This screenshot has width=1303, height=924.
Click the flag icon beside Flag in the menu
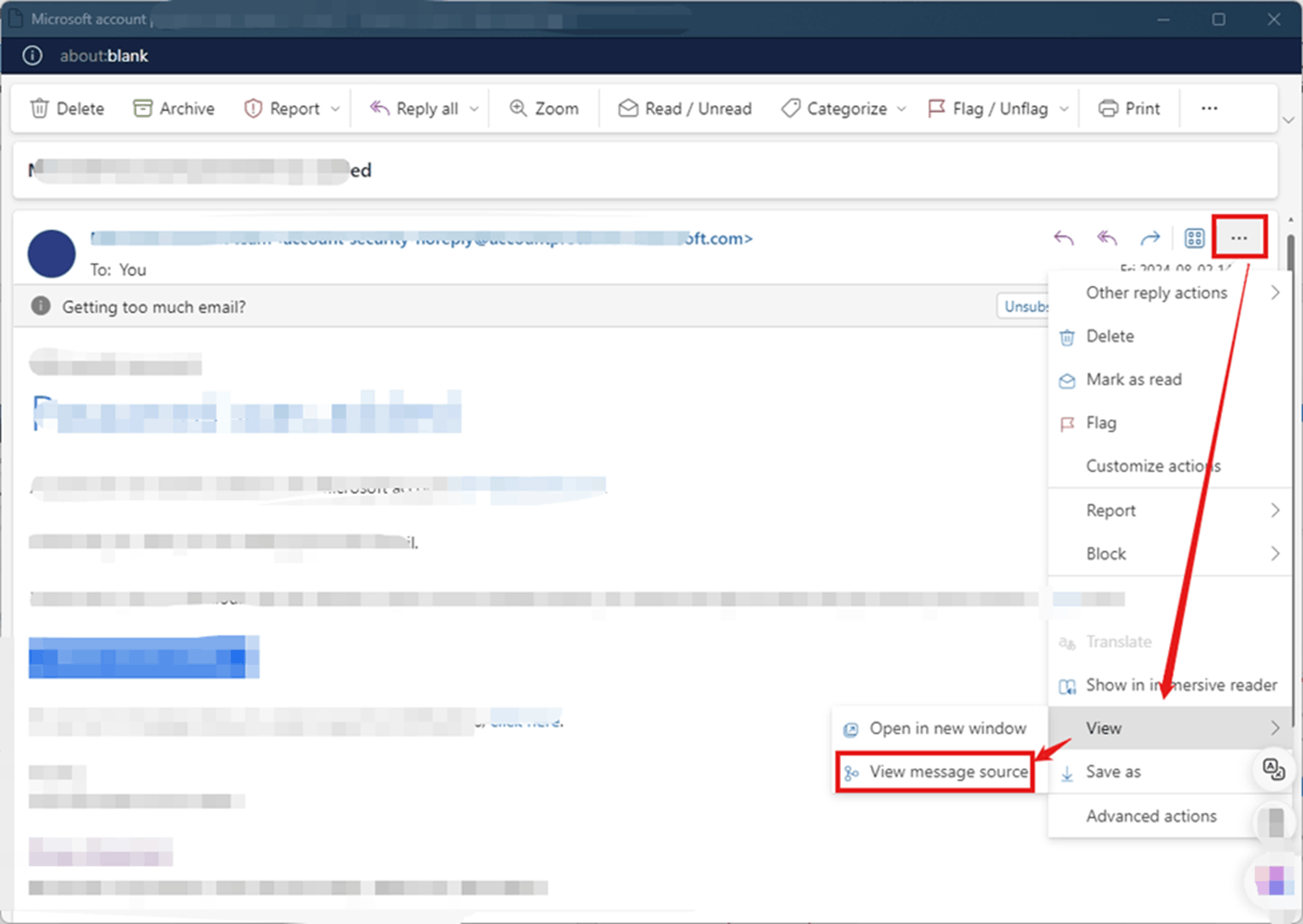pos(1067,423)
